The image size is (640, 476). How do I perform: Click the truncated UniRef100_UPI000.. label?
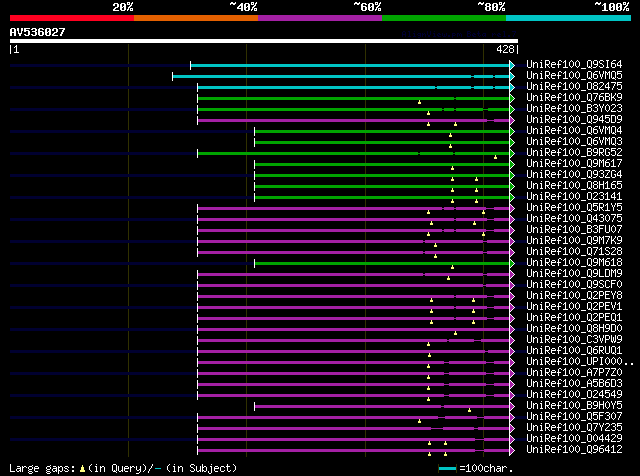point(580,362)
